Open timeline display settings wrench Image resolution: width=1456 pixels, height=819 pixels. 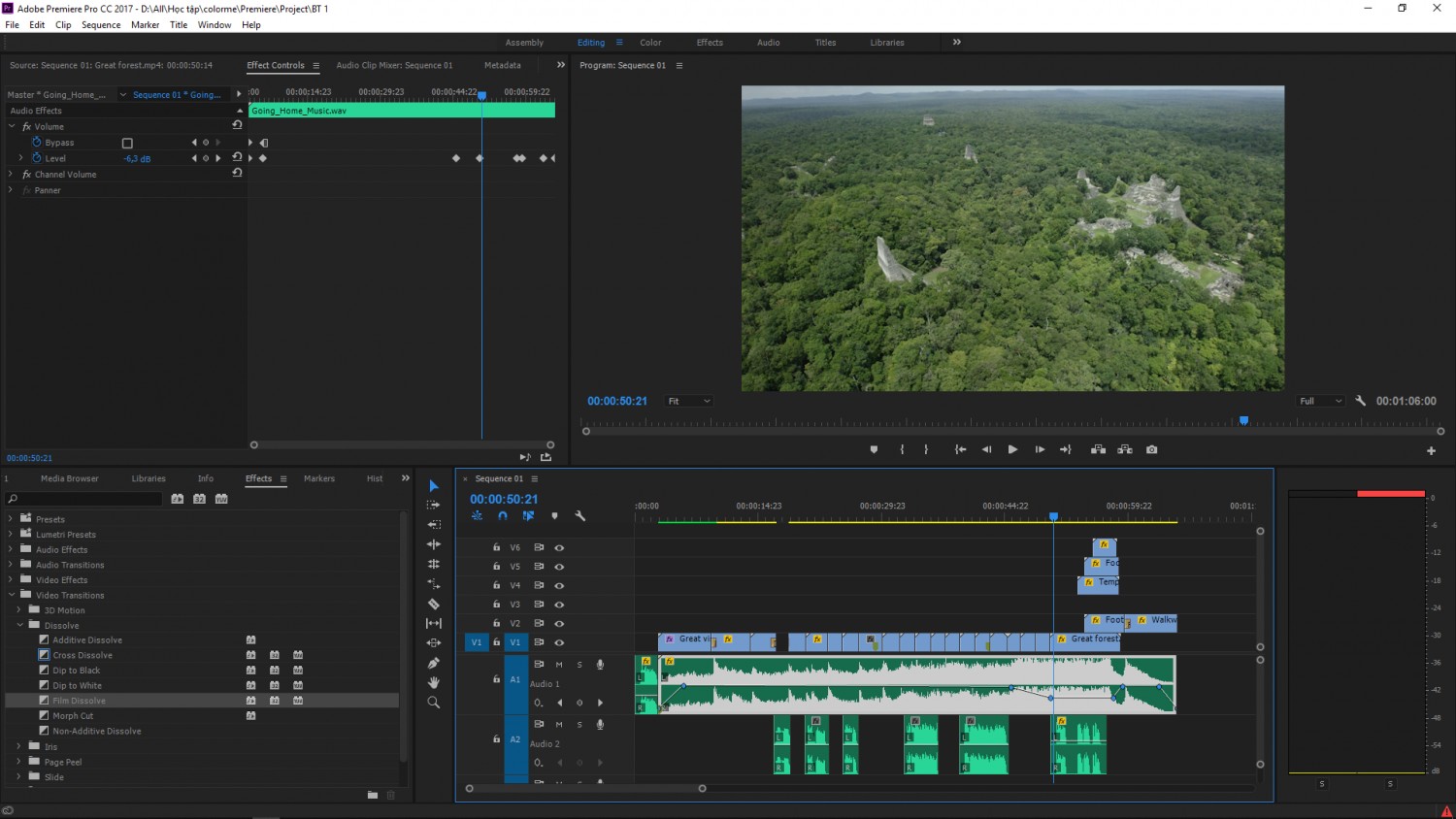[x=580, y=516]
